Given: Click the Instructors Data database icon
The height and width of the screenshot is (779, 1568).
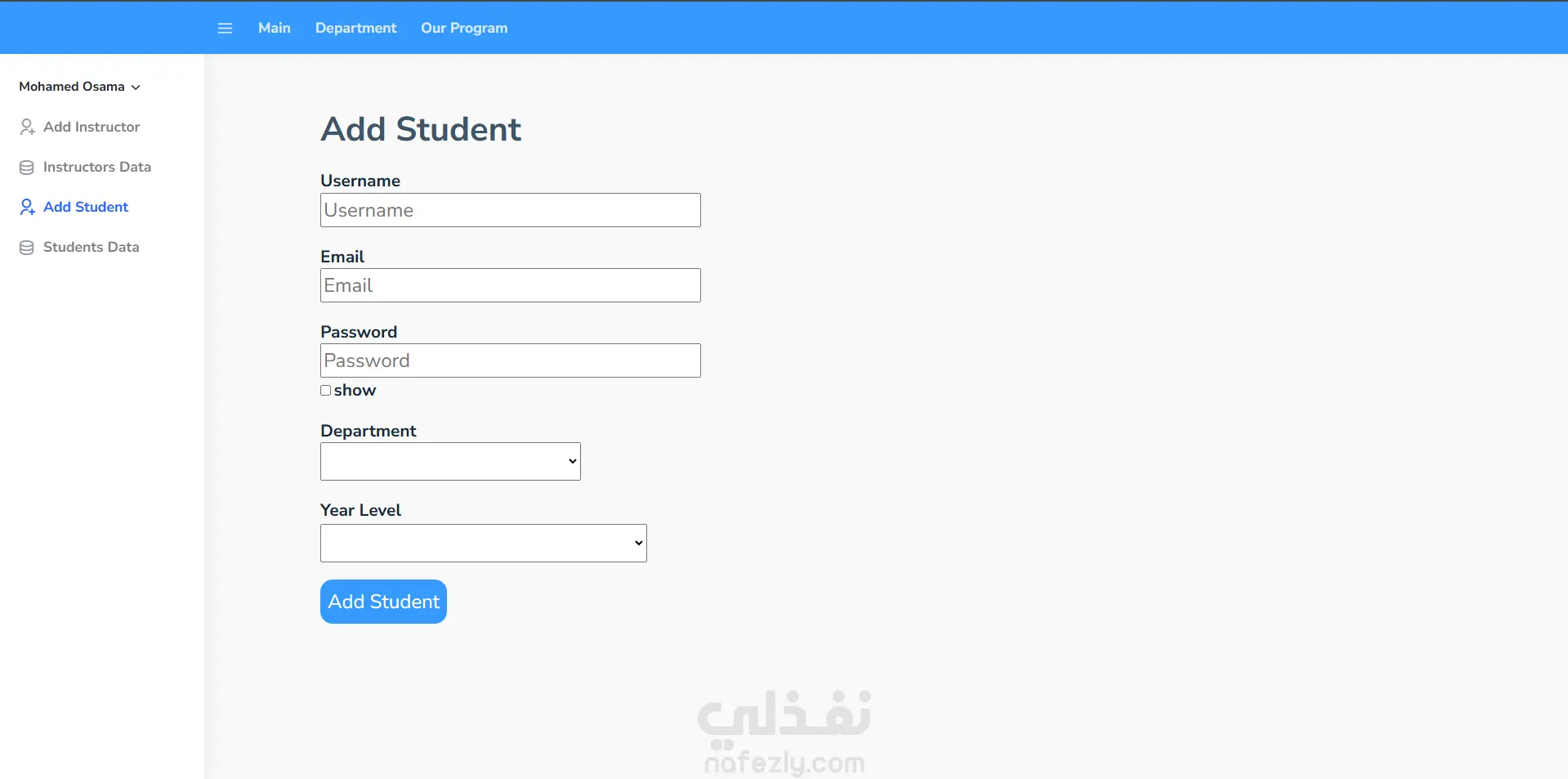Looking at the screenshot, I should [x=27, y=168].
